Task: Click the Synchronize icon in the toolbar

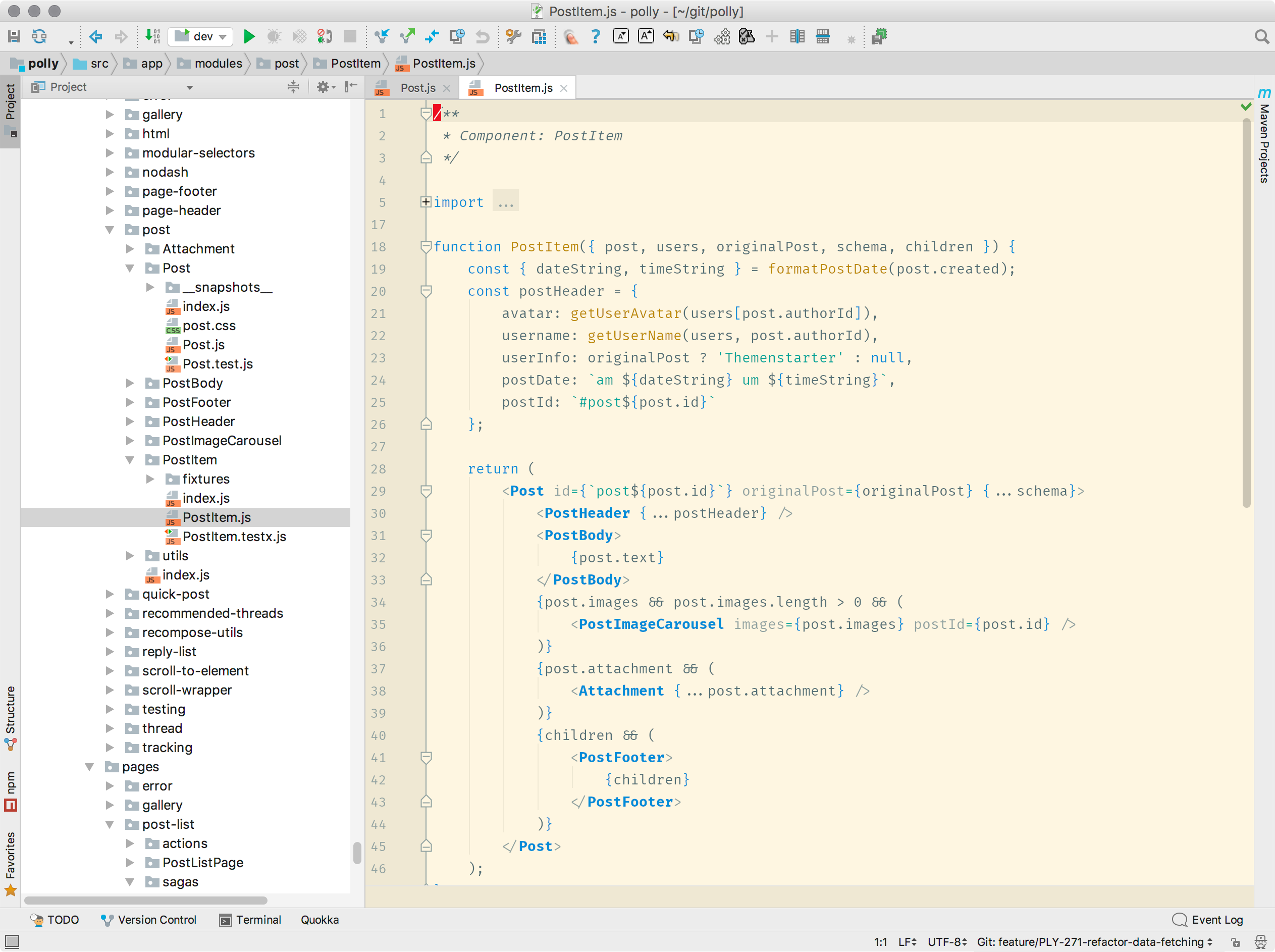Action: [39, 37]
